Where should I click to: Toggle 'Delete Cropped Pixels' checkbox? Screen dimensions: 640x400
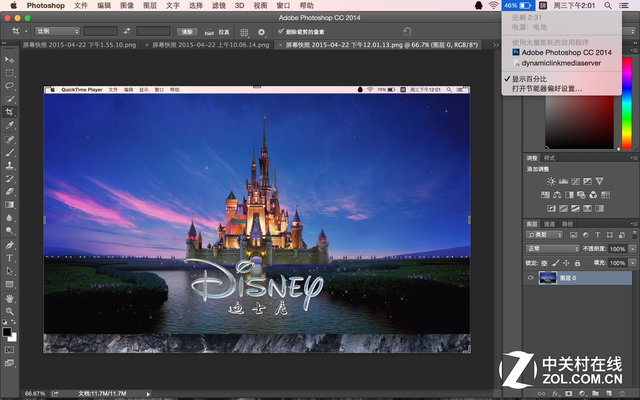[280, 31]
